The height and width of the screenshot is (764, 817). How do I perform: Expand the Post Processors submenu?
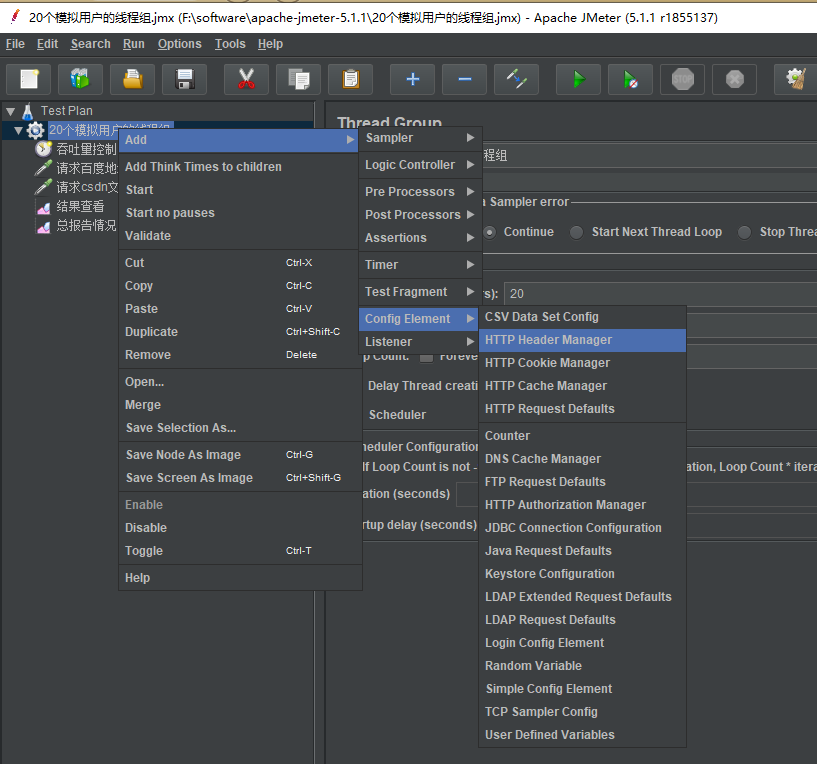(420, 215)
